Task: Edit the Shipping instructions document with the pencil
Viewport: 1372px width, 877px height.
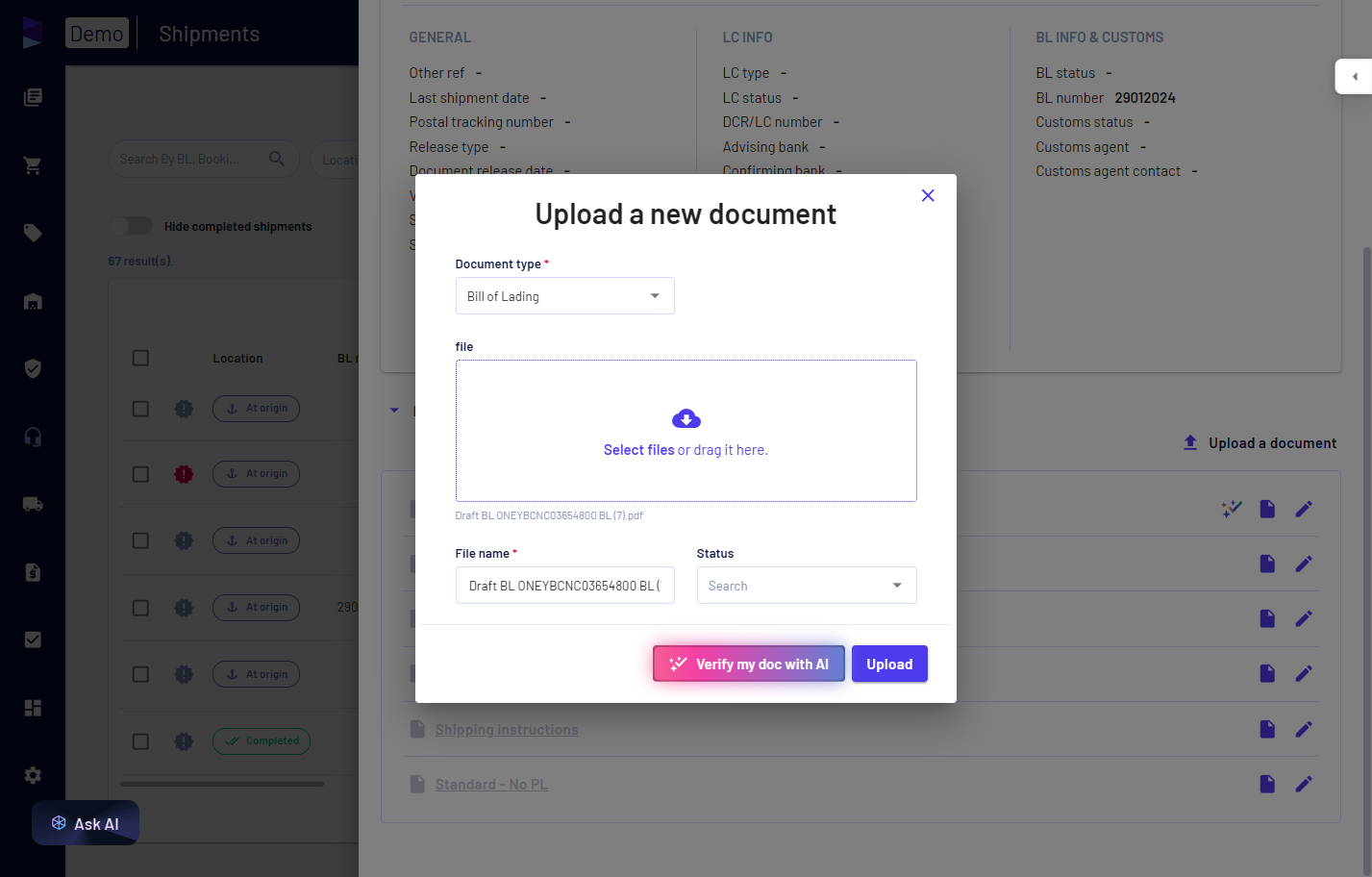Action: [x=1304, y=729]
